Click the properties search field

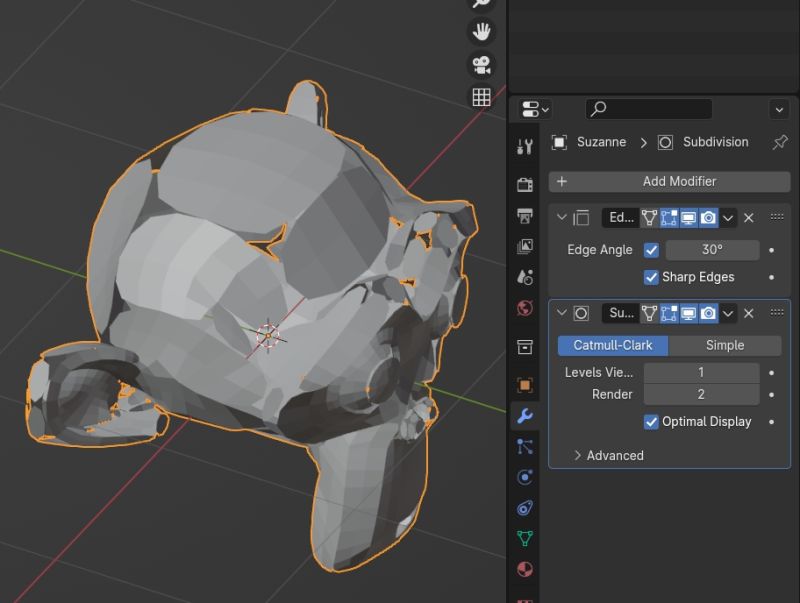pyautogui.click(x=650, y=109)
